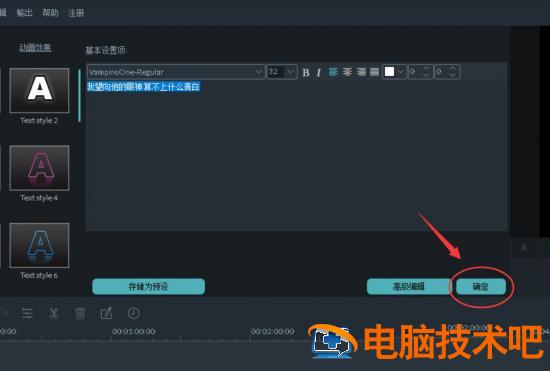Click the 基本设置项 label
Viewport: 550px width, 371px height.
(106, 50)
